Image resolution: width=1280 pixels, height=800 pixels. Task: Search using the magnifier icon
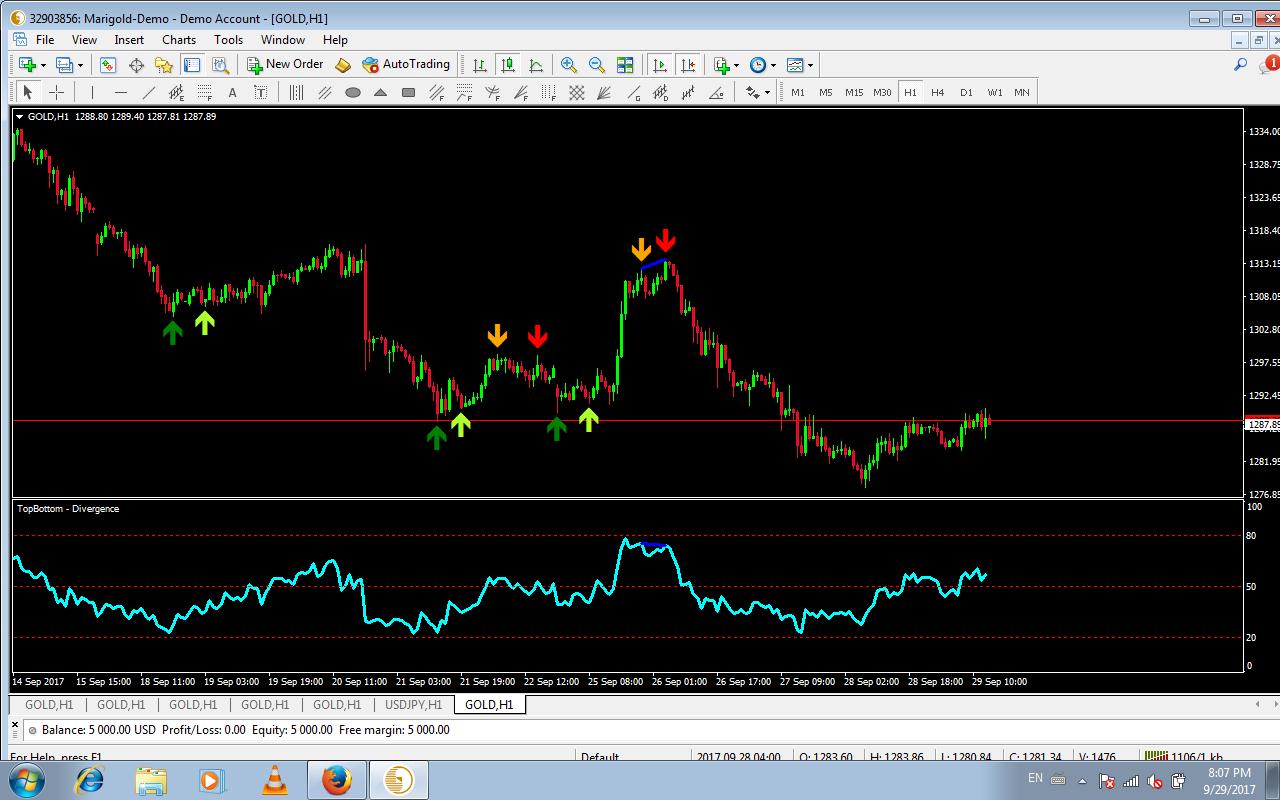tap(1240, 65)
